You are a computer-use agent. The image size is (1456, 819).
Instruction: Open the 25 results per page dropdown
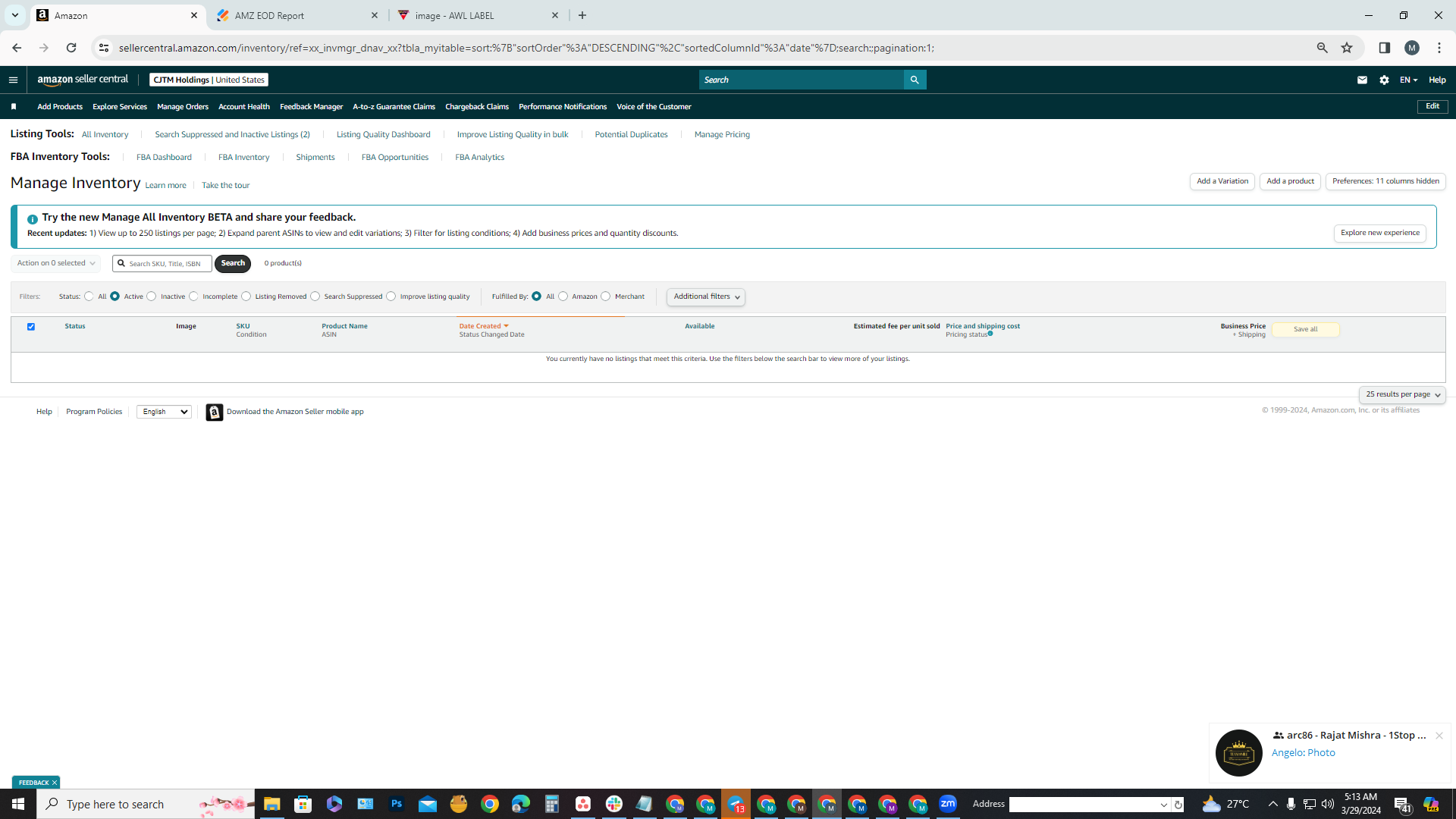tap(1402, 394)
